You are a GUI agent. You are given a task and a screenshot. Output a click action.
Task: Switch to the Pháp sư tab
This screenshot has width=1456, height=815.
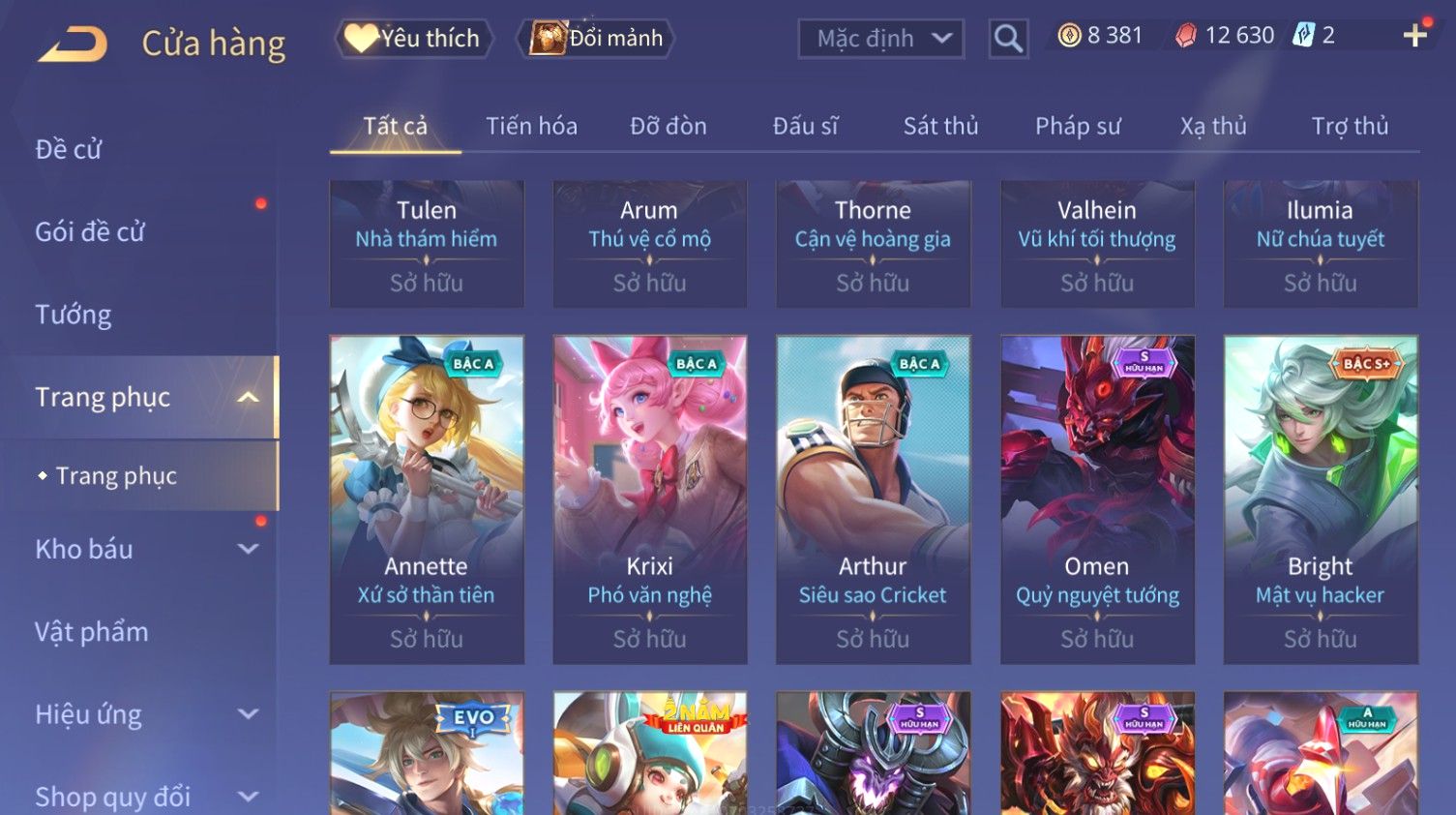click(x=1078, y=126)
